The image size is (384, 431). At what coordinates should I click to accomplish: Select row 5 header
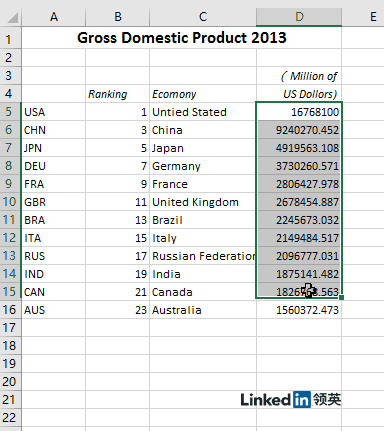click(x=9, y=112)
